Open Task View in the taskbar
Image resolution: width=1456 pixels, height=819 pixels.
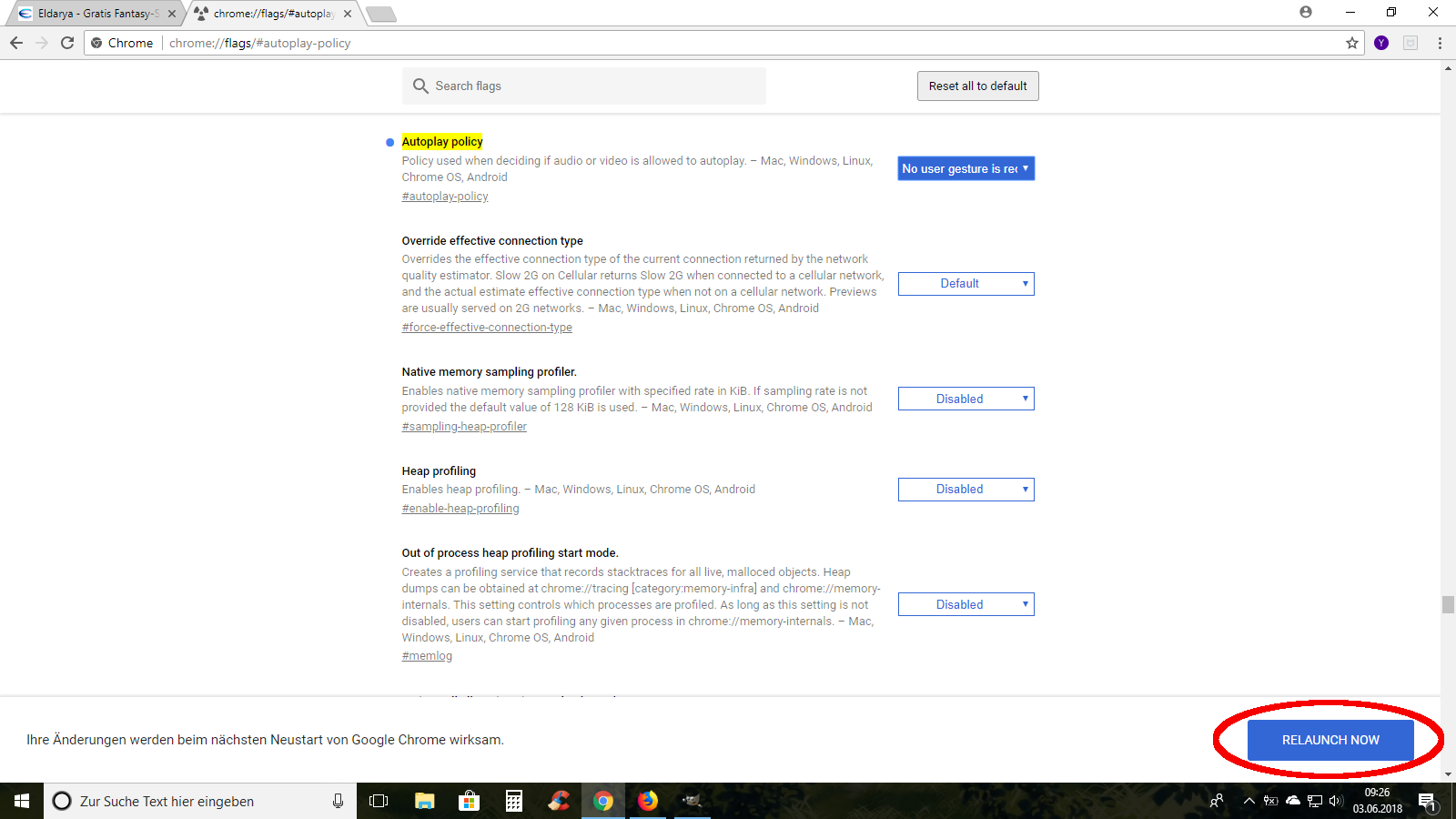tap(379, 801)
